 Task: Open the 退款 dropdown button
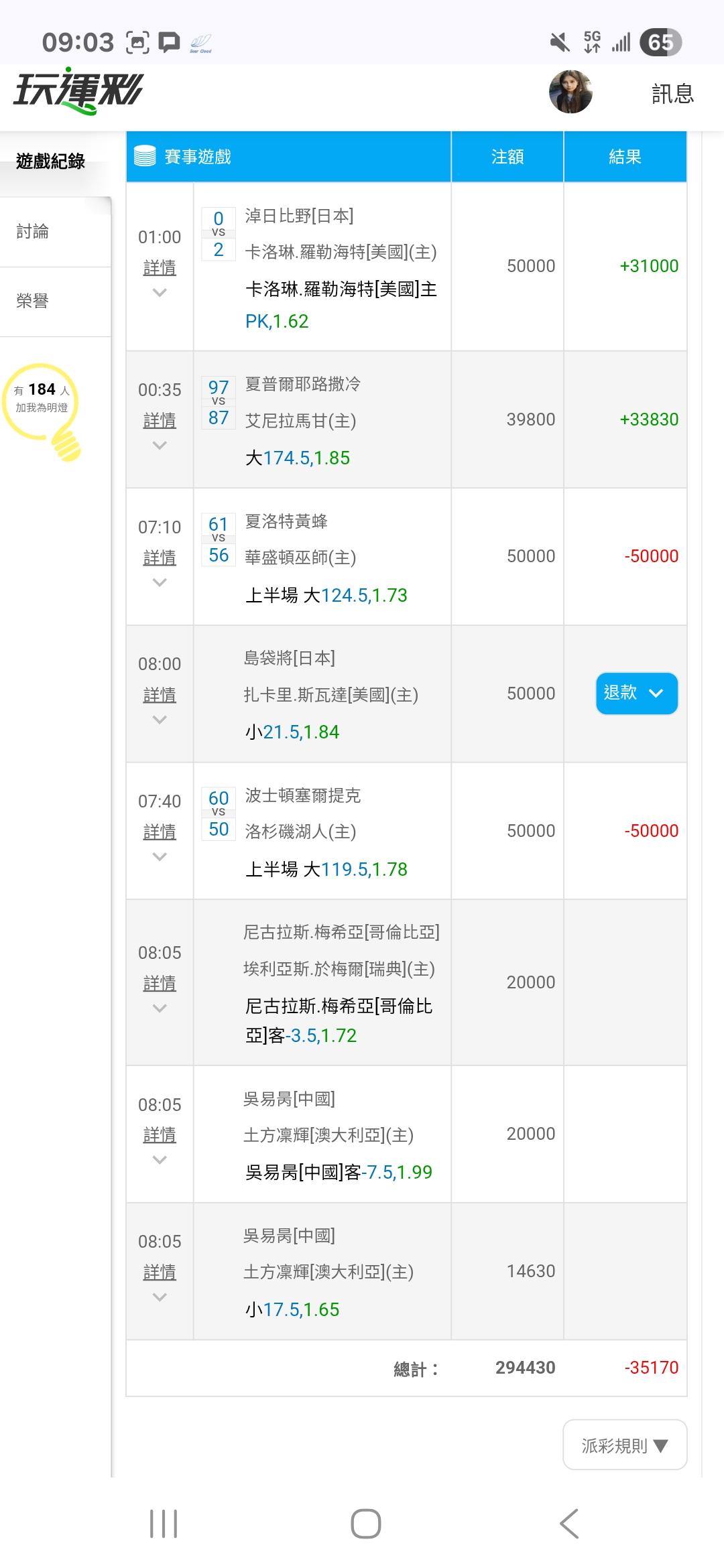pos(636,693)
